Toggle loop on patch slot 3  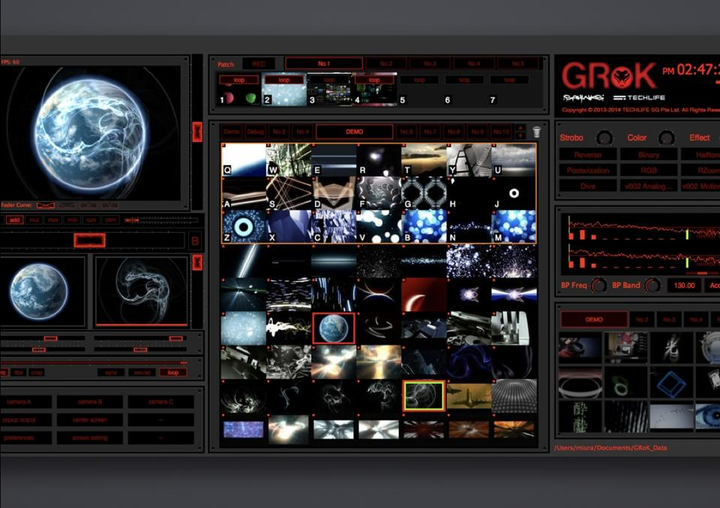[x=329, y=80]
